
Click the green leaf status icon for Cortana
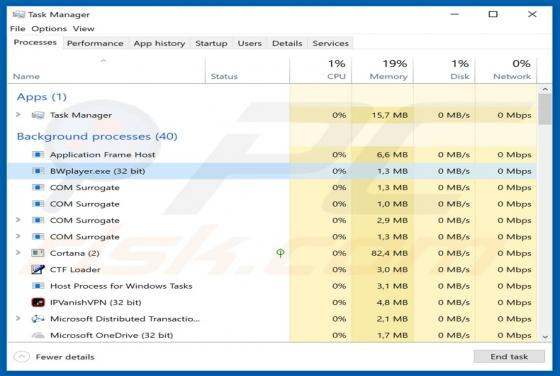click(280, 253)
